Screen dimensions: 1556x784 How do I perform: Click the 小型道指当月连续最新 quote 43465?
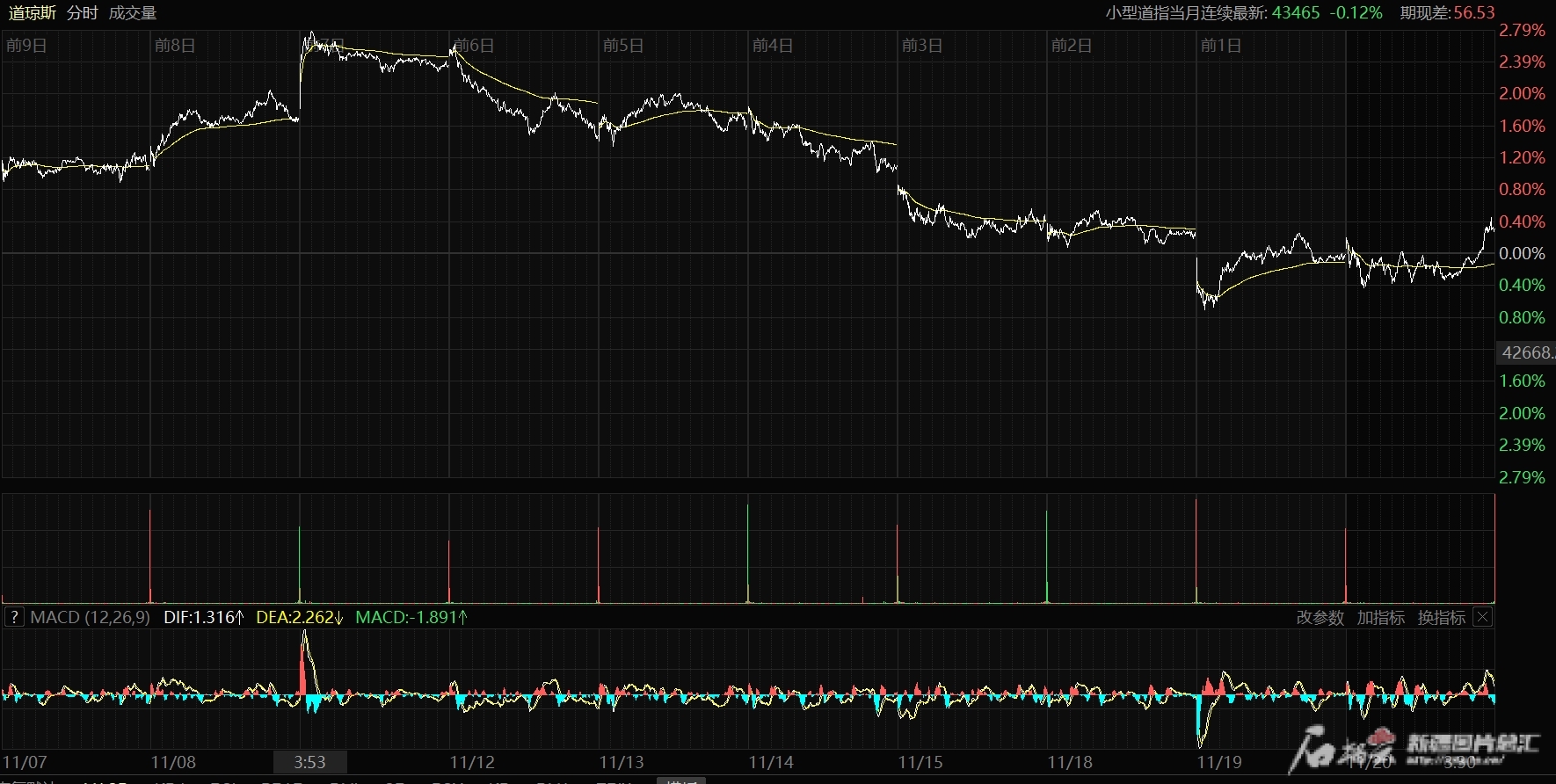(x=1296, y=13)
